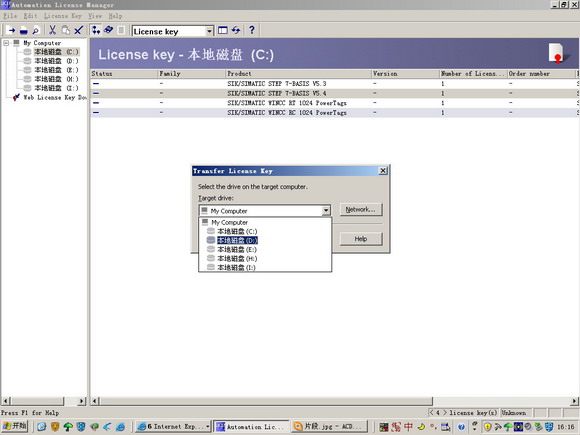
Task: Select 本地磁盘 (E:) in left tree
Action: pyautogui.click(x=57, y=70)
